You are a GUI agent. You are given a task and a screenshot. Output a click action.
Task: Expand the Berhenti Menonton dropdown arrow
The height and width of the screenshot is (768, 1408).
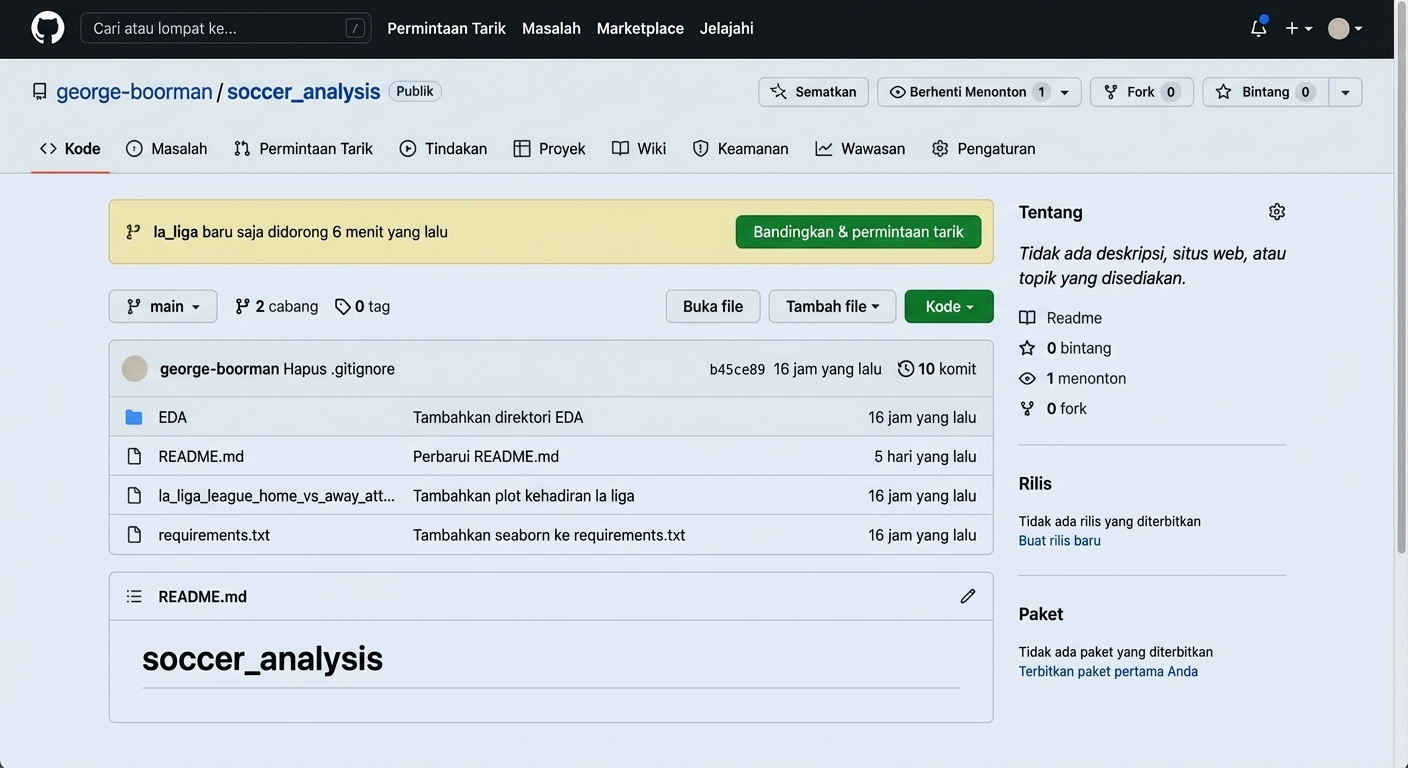pyautogui.click(x=1065, y=92)
